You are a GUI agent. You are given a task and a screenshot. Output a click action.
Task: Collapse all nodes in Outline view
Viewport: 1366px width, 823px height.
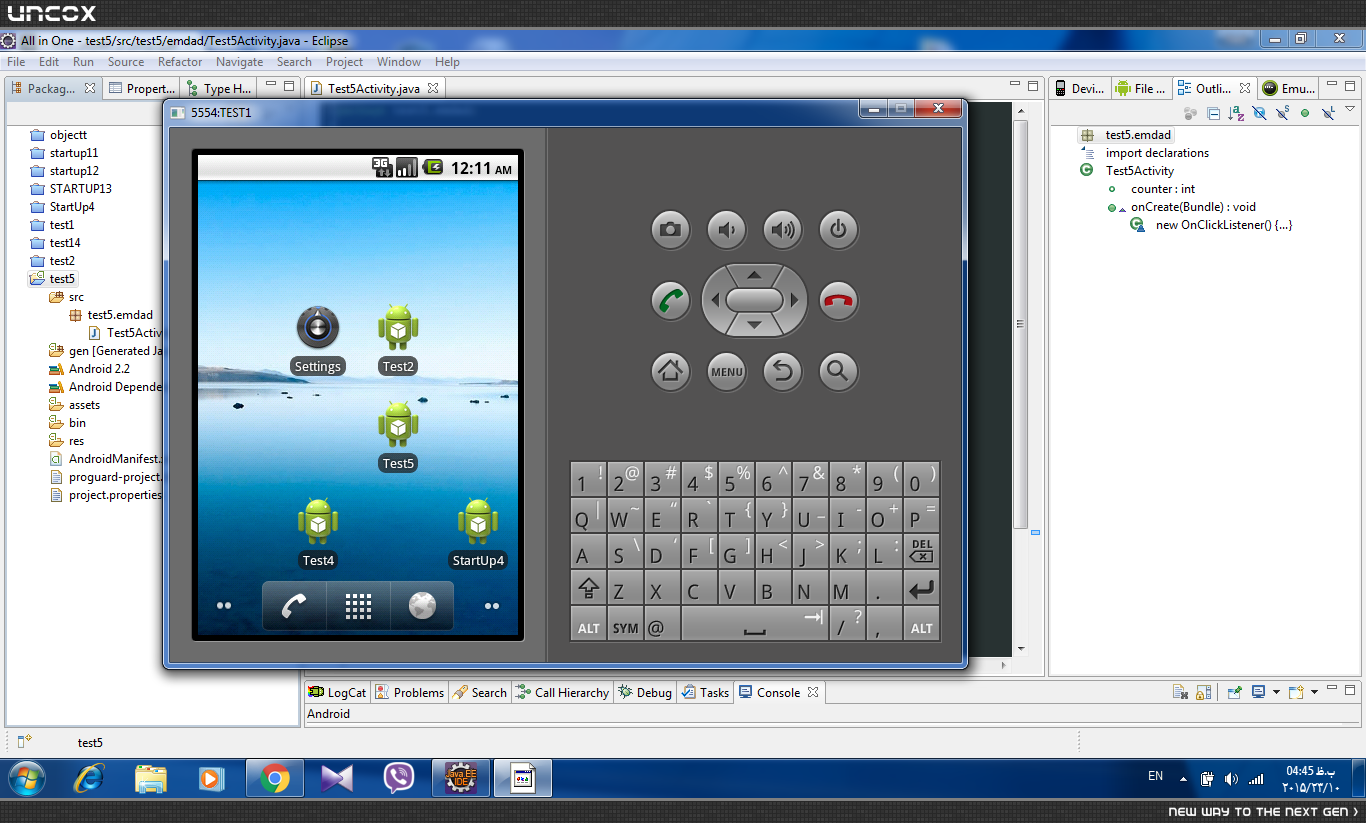pyautogui.click(x=1214, y=114)
